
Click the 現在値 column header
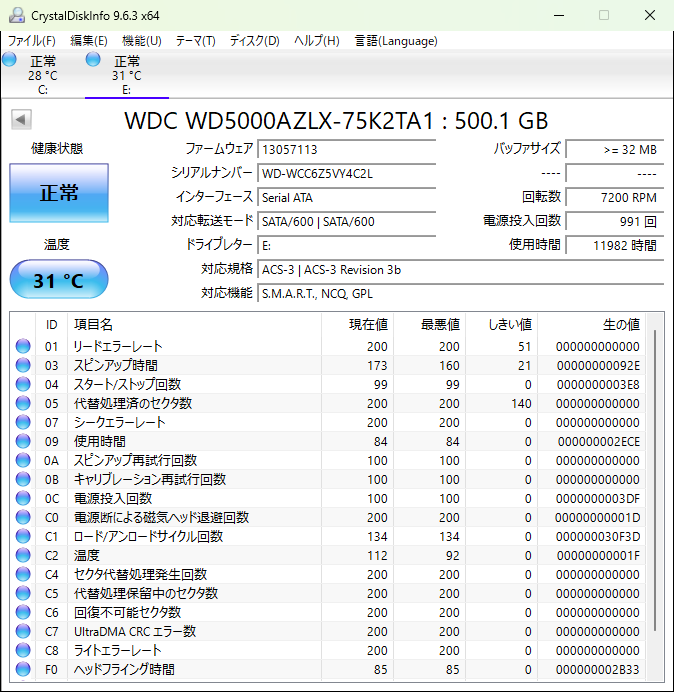click(358, 325)
